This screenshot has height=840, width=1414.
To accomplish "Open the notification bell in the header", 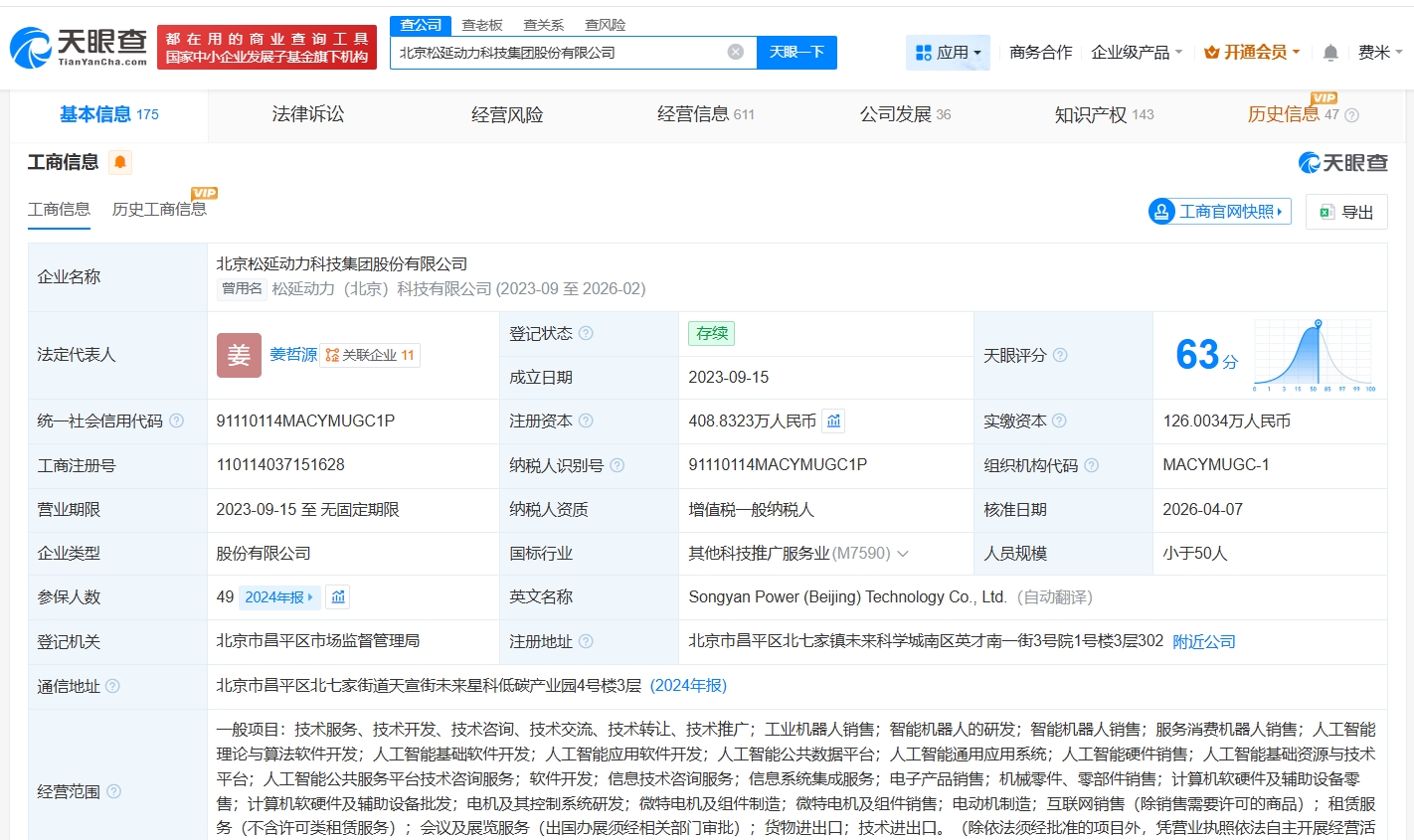I will point(1330,53).
